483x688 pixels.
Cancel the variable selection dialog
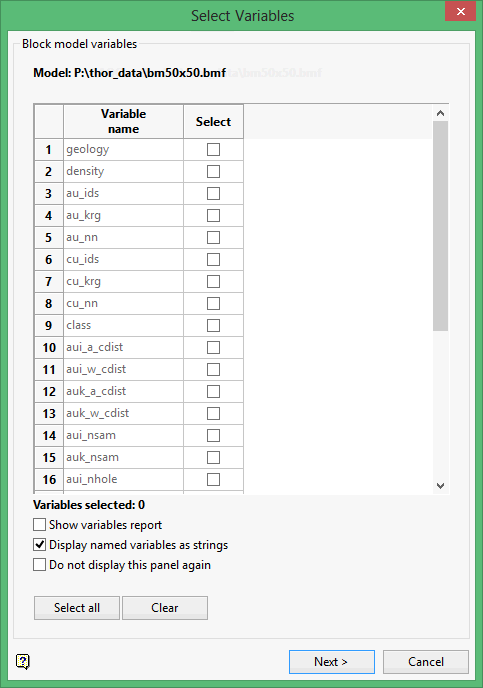[x=426, y=662]
